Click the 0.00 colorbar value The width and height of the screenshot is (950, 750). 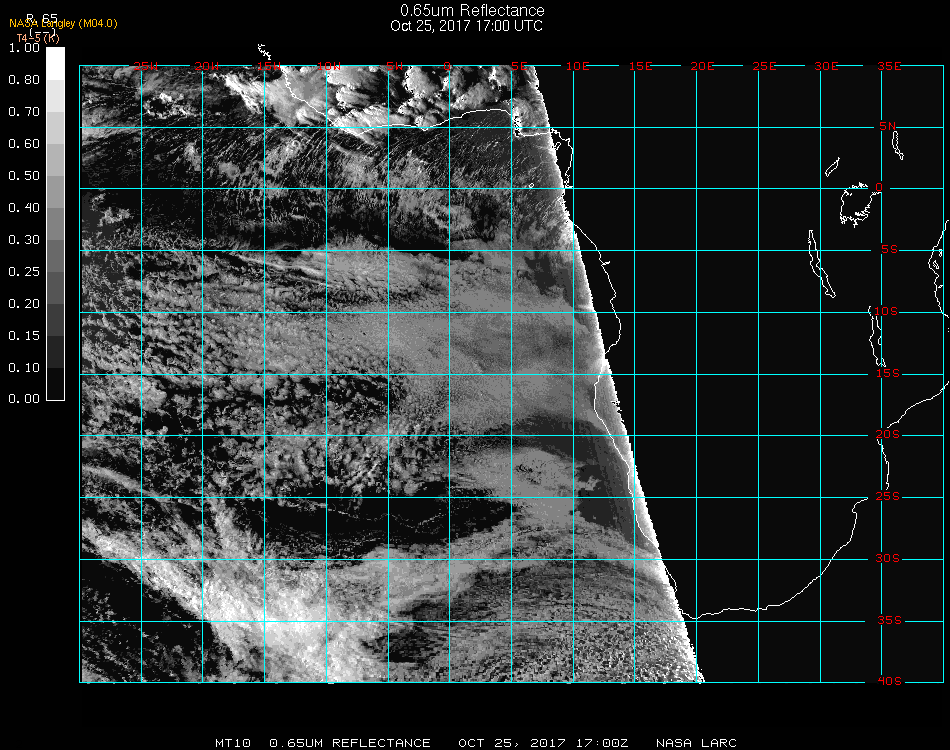[x=24, y=399]
